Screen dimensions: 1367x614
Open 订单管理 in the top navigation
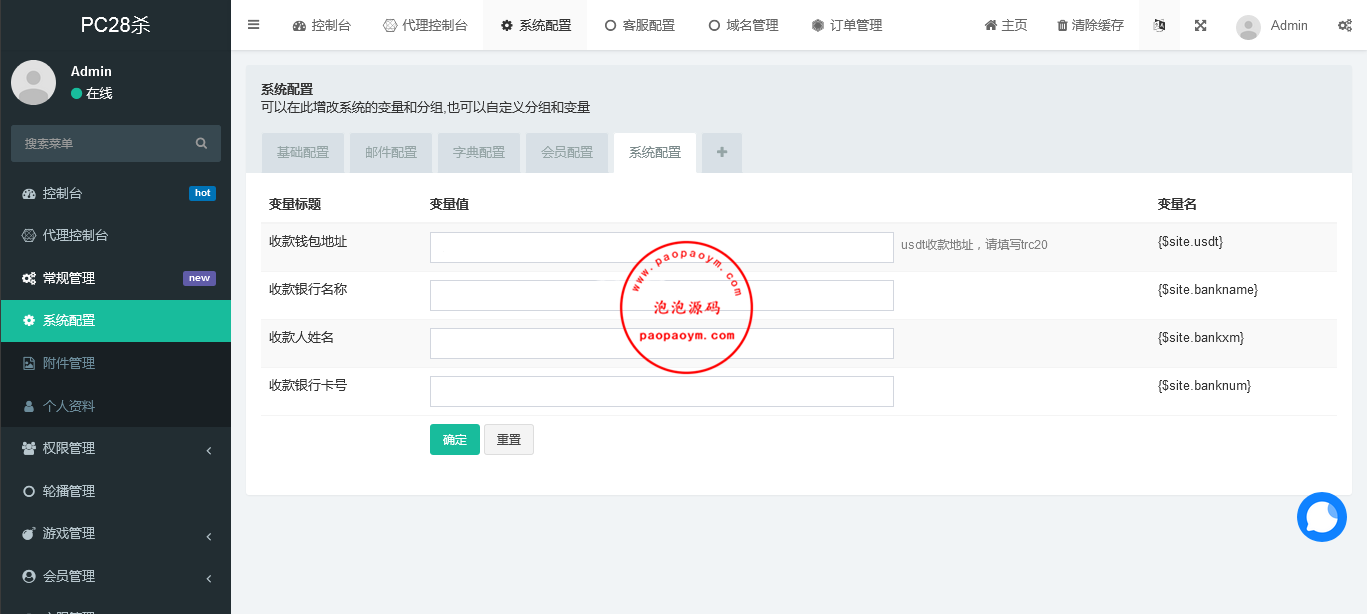click(846, 25)
